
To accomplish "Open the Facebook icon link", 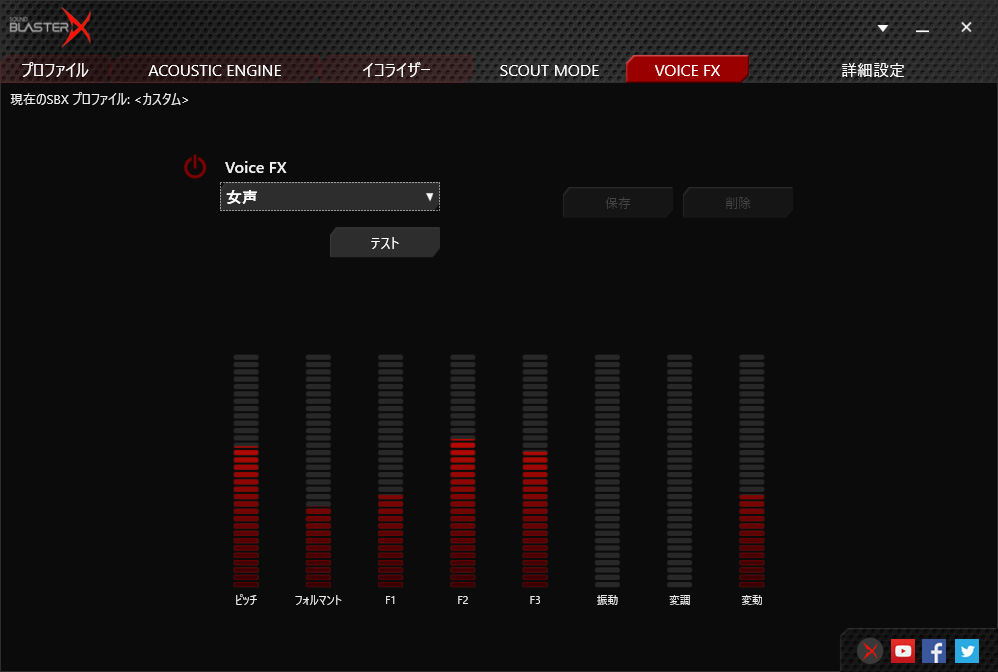I will 934,651.
